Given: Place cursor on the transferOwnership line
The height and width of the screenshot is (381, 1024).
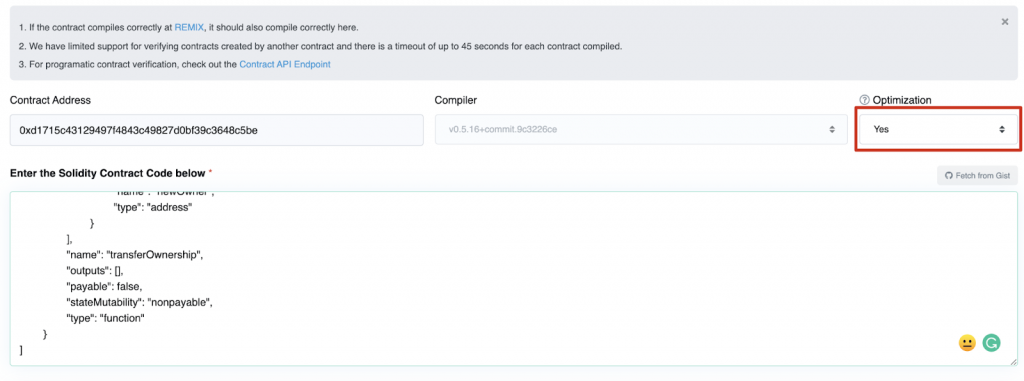Looking at the screenshot, I should pyautogui.click(x=135, y=255).
